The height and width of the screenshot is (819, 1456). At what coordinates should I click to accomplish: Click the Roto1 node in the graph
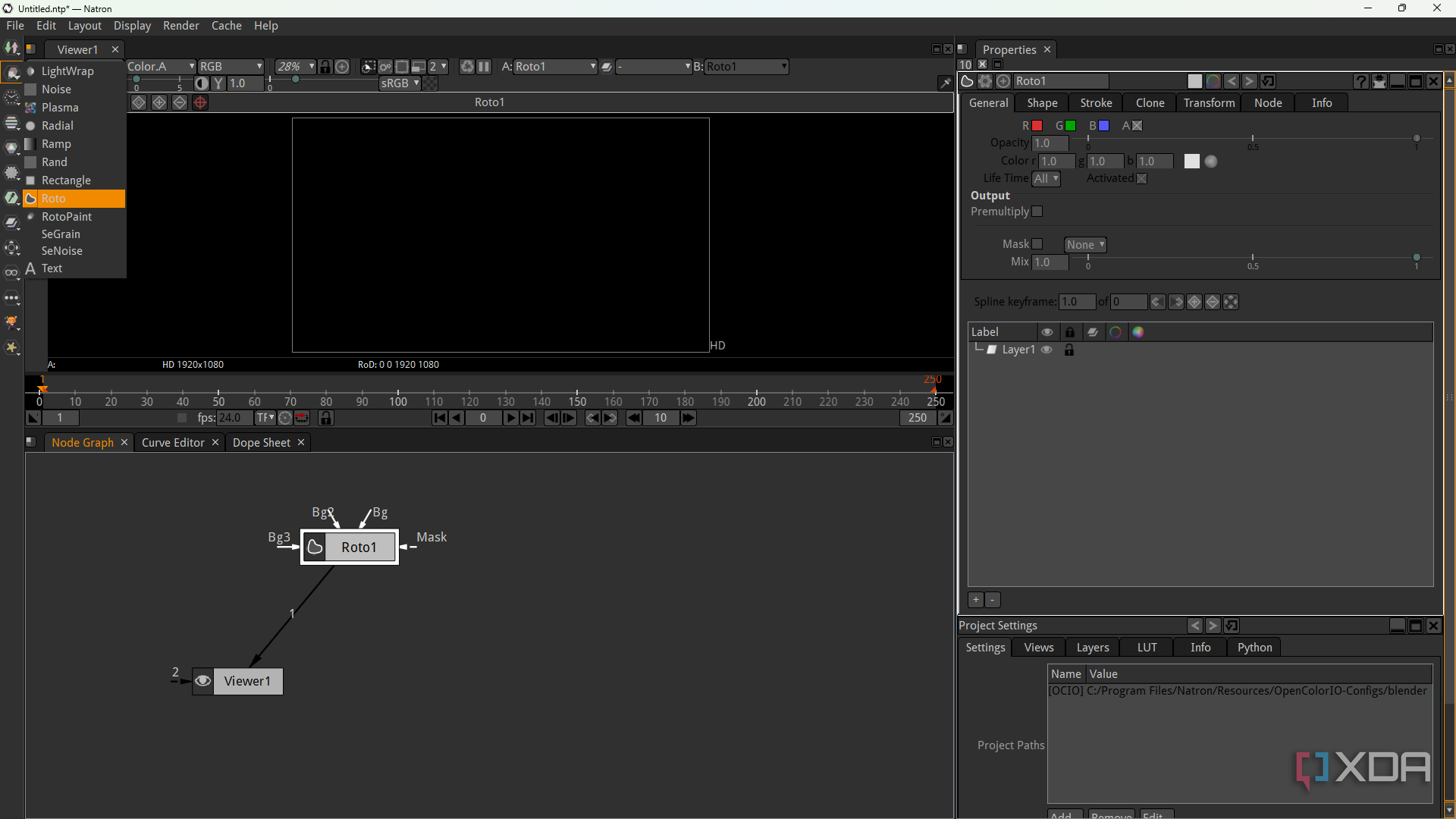[358, 547]
